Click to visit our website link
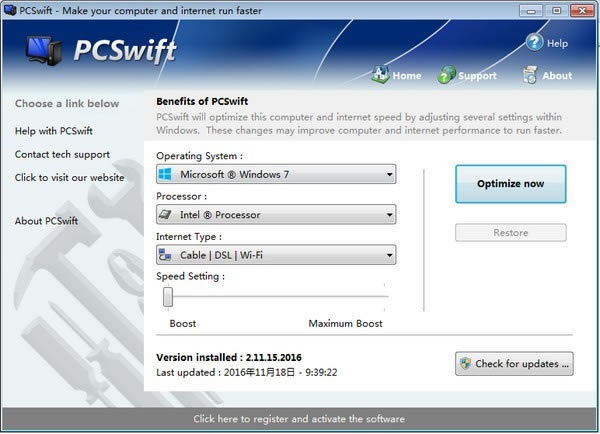 (x=69, y=178)
